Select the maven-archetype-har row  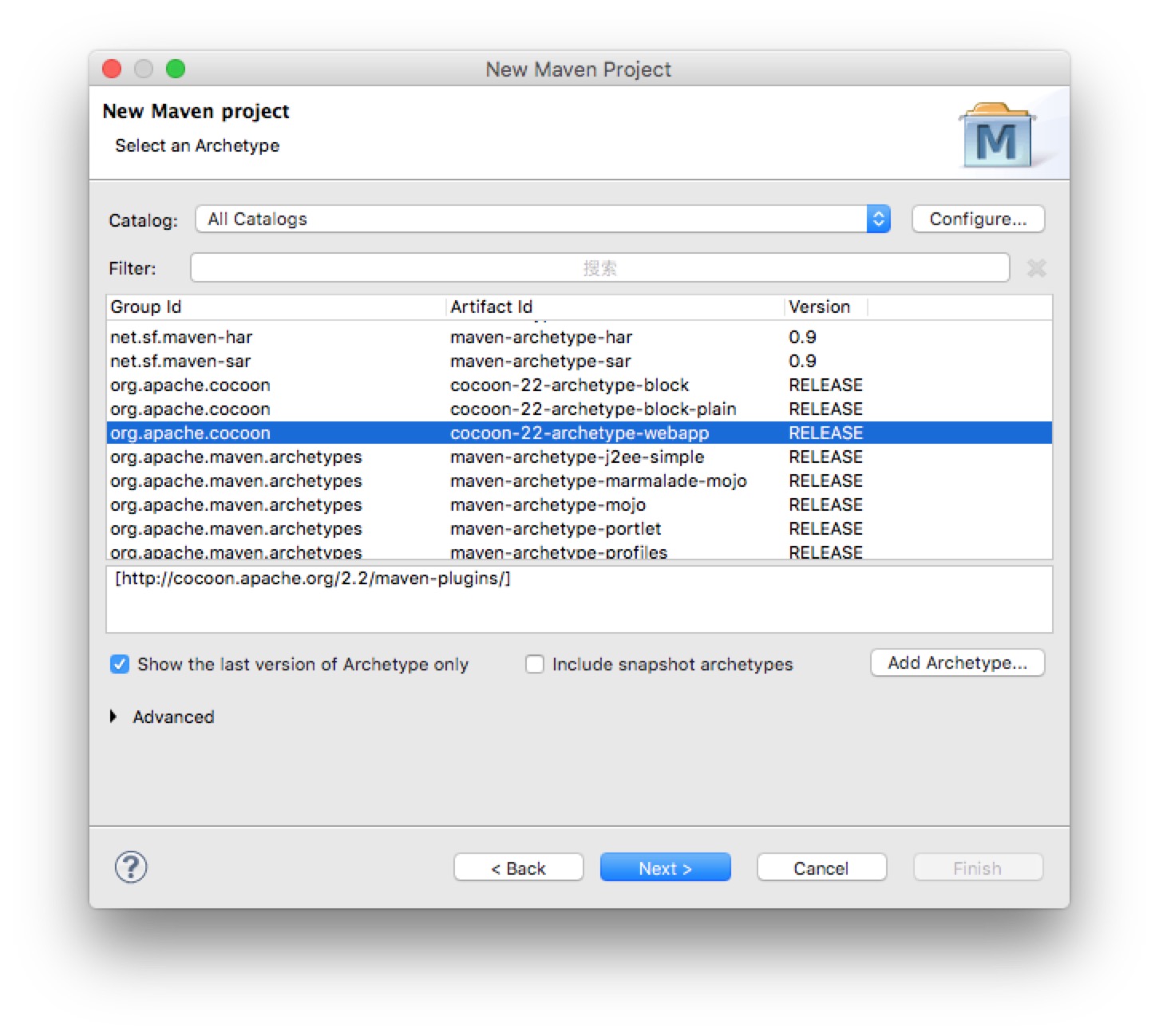pyautogui.click(x=579, y=337)
